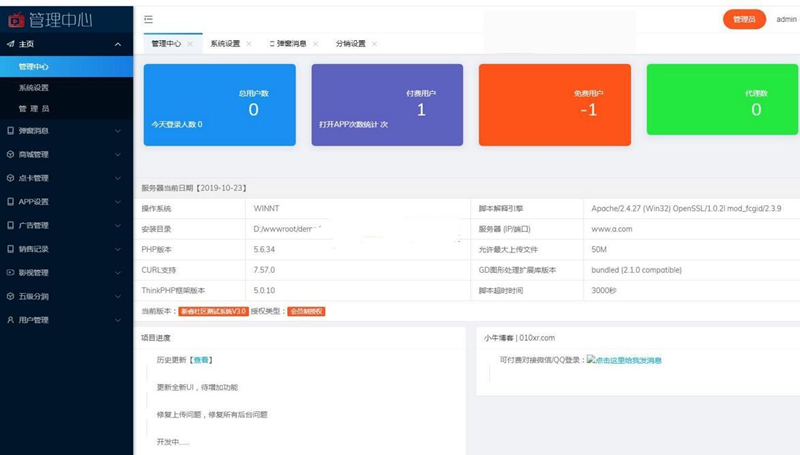Click the 影视管理 sidebar icon
800x455 pixels.
10,273
